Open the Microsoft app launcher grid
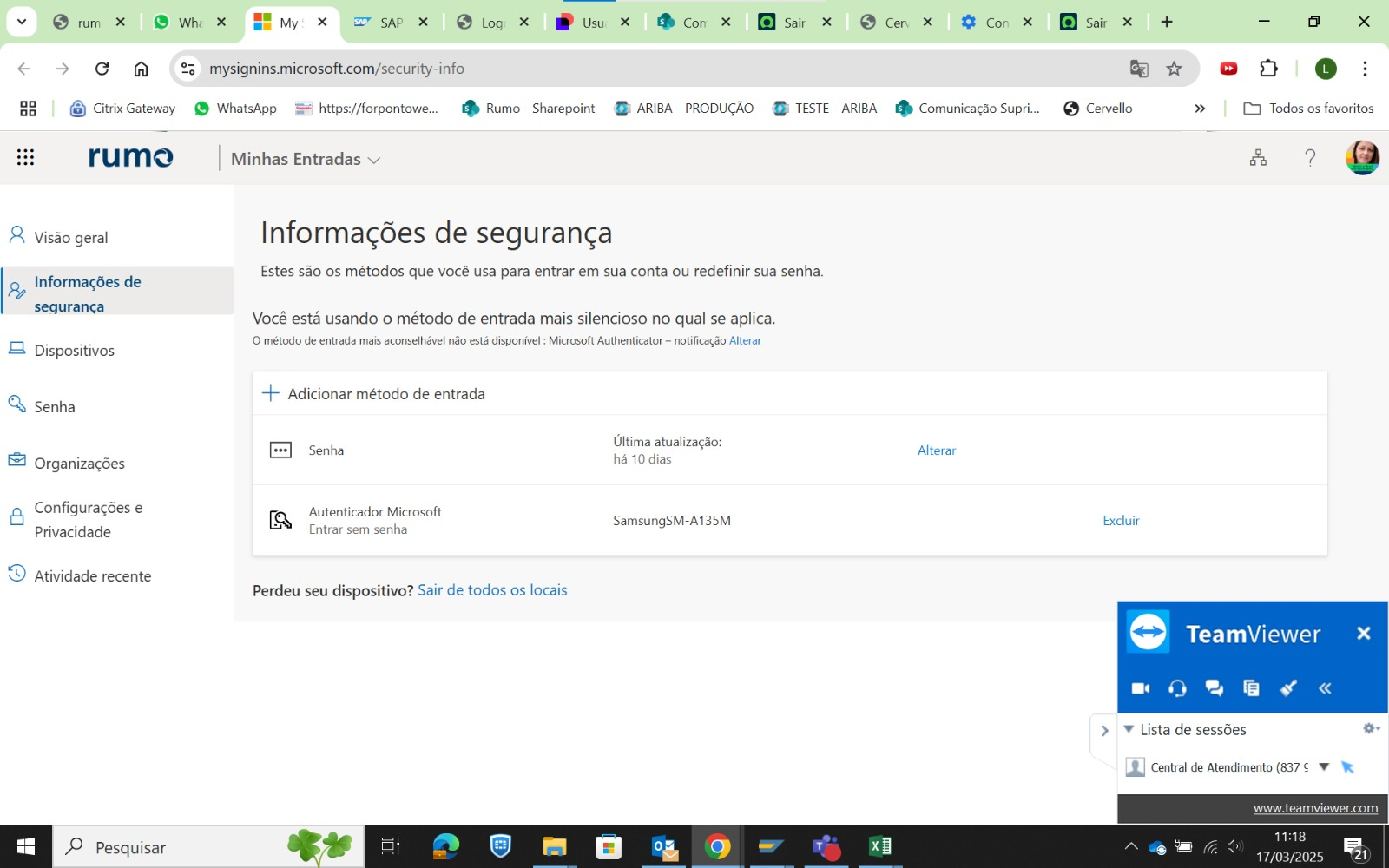This screenshot has width=1389, height=868. 25,157
